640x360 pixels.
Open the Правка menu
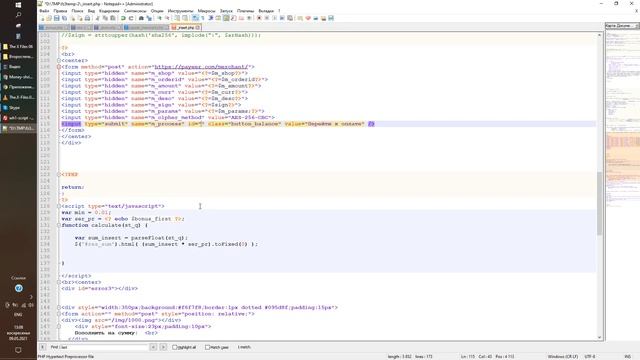pyautogui.click(x=60, y=11)
